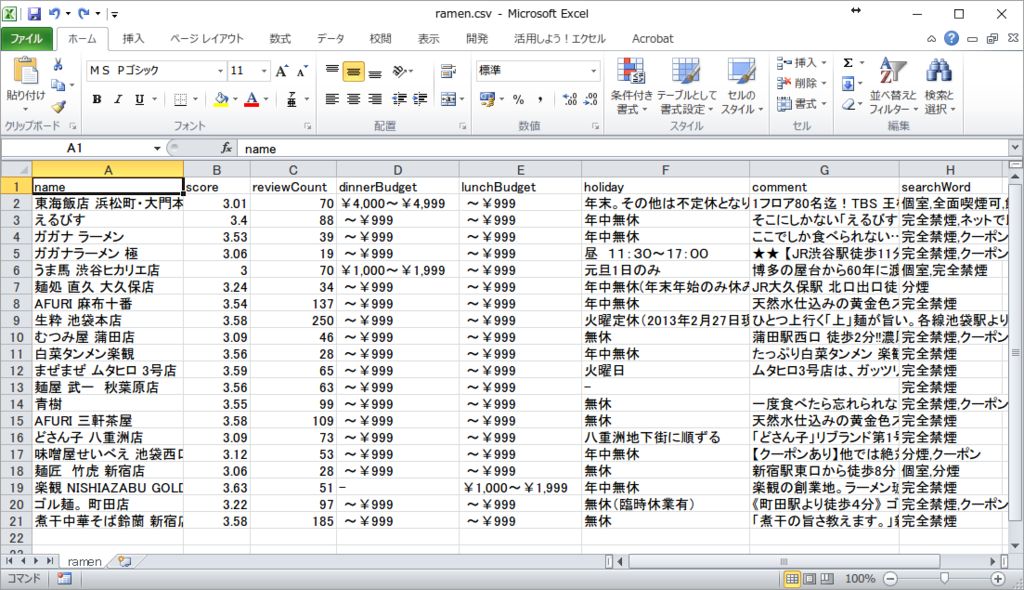Switch to Acrobat ribbon tab
Image resolution: width=1024 pixels, height=590 pixels.
(x=652, y=39)
